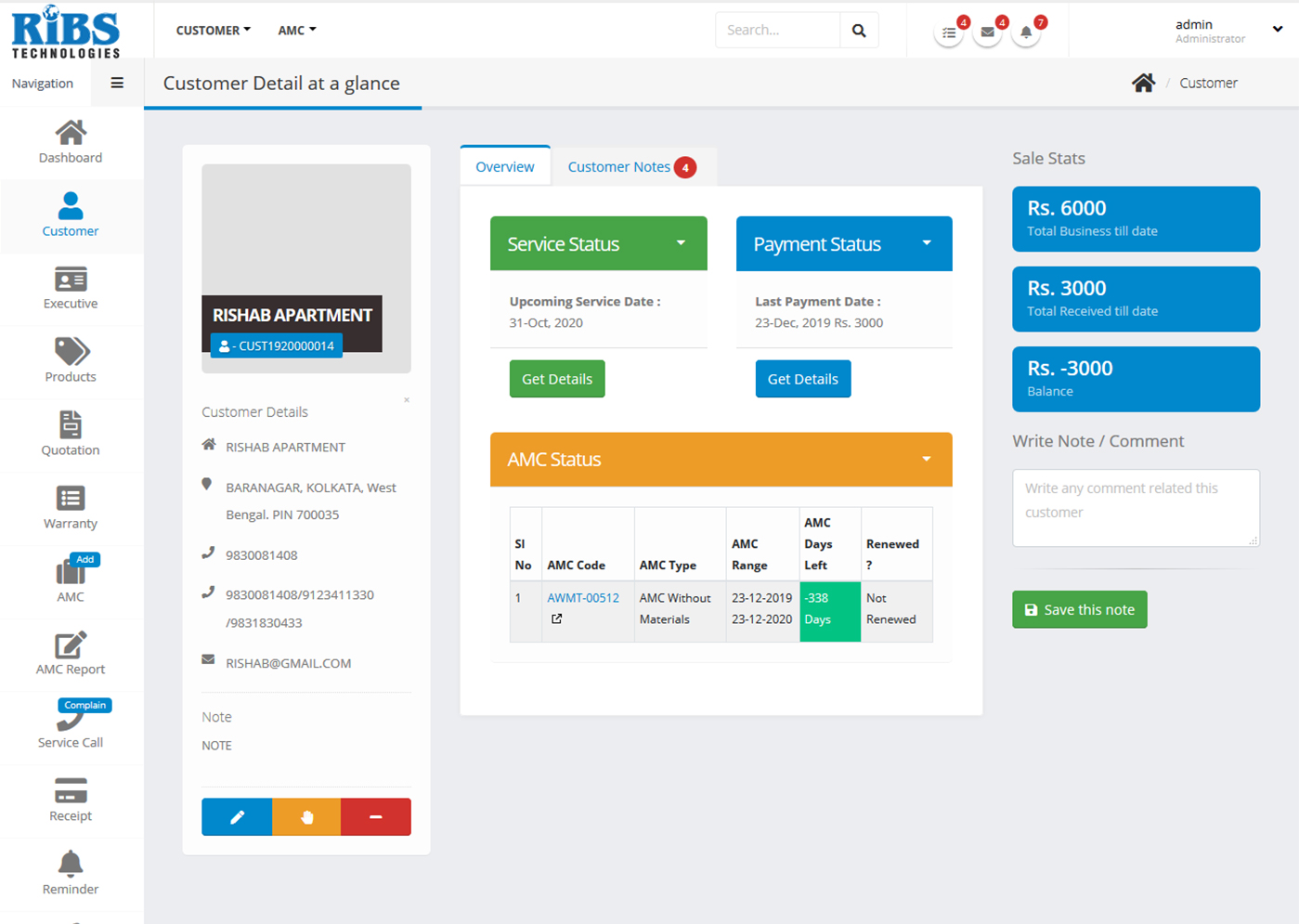This screenshot has height=924, width=1299.
Task: Click the task list icon in header
Action: 948,33
